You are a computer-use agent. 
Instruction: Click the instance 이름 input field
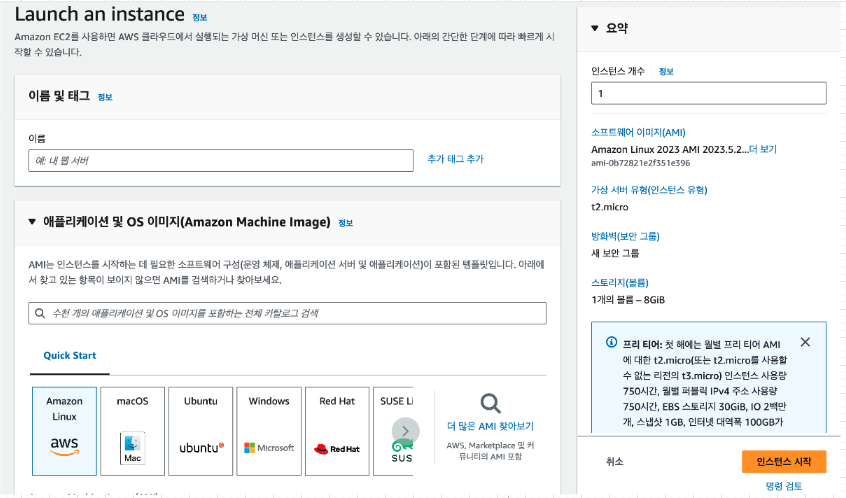(221, 161)
